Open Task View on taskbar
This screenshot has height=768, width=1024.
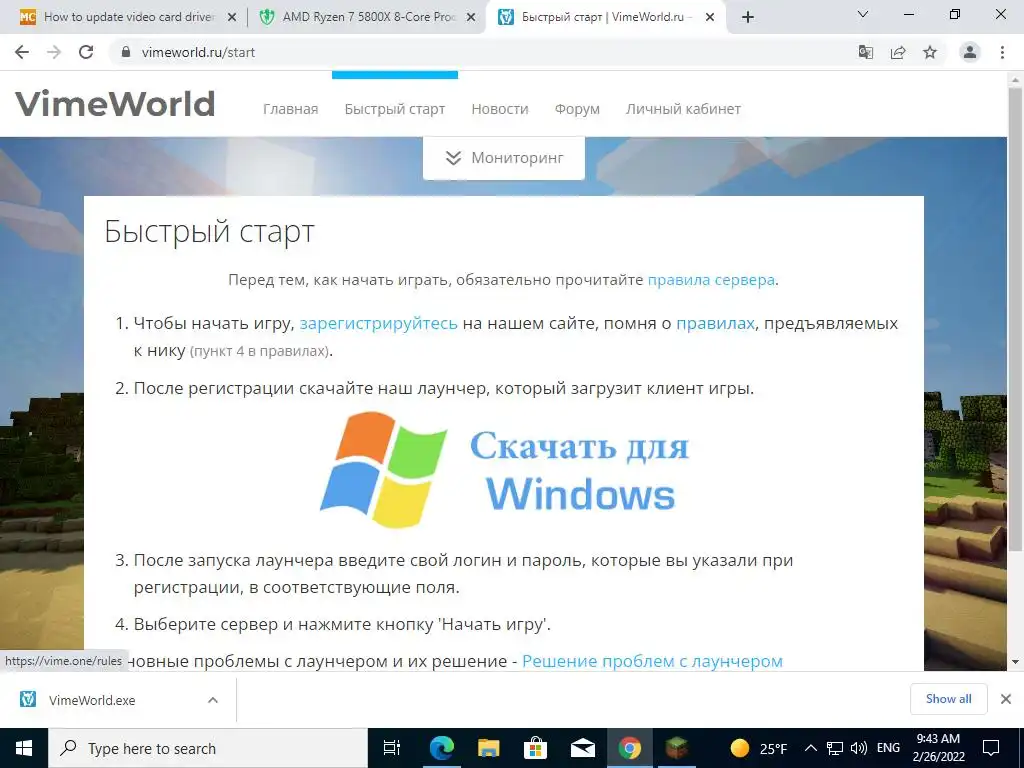pos(392,748)
